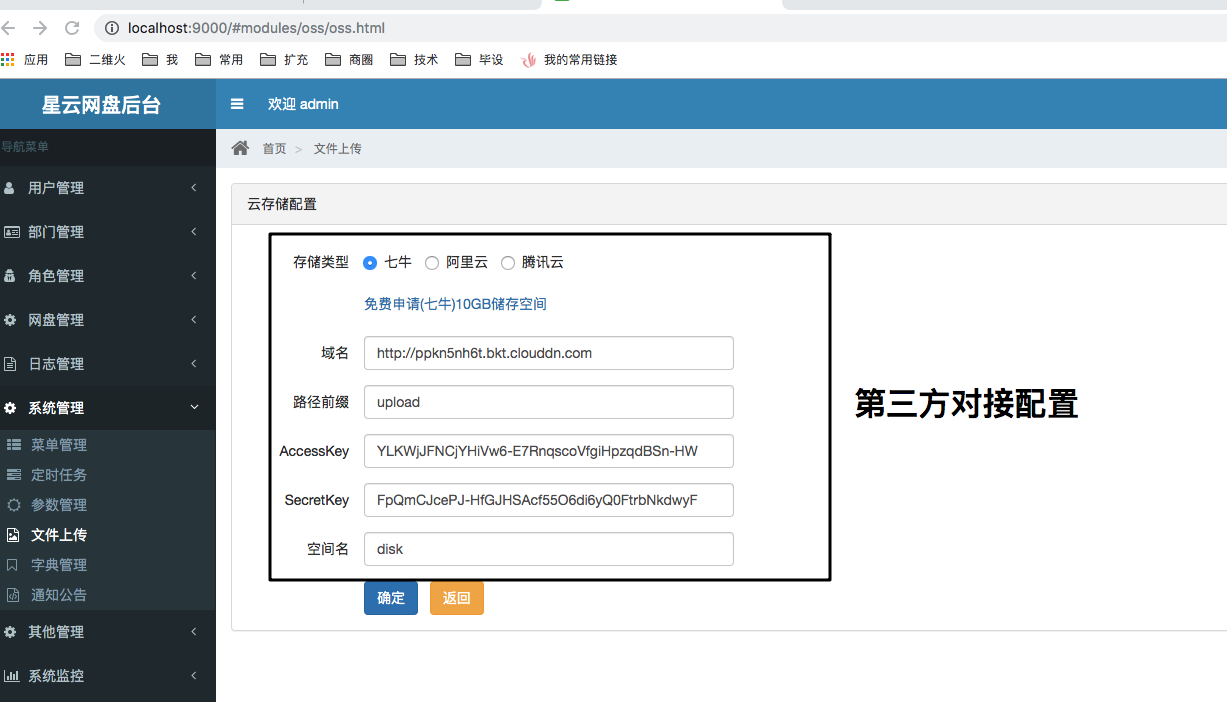The image size is (1227, 702).
Task: Open the 免费申请(七牛)10GB储存空间 link
Action: (455, 304)
